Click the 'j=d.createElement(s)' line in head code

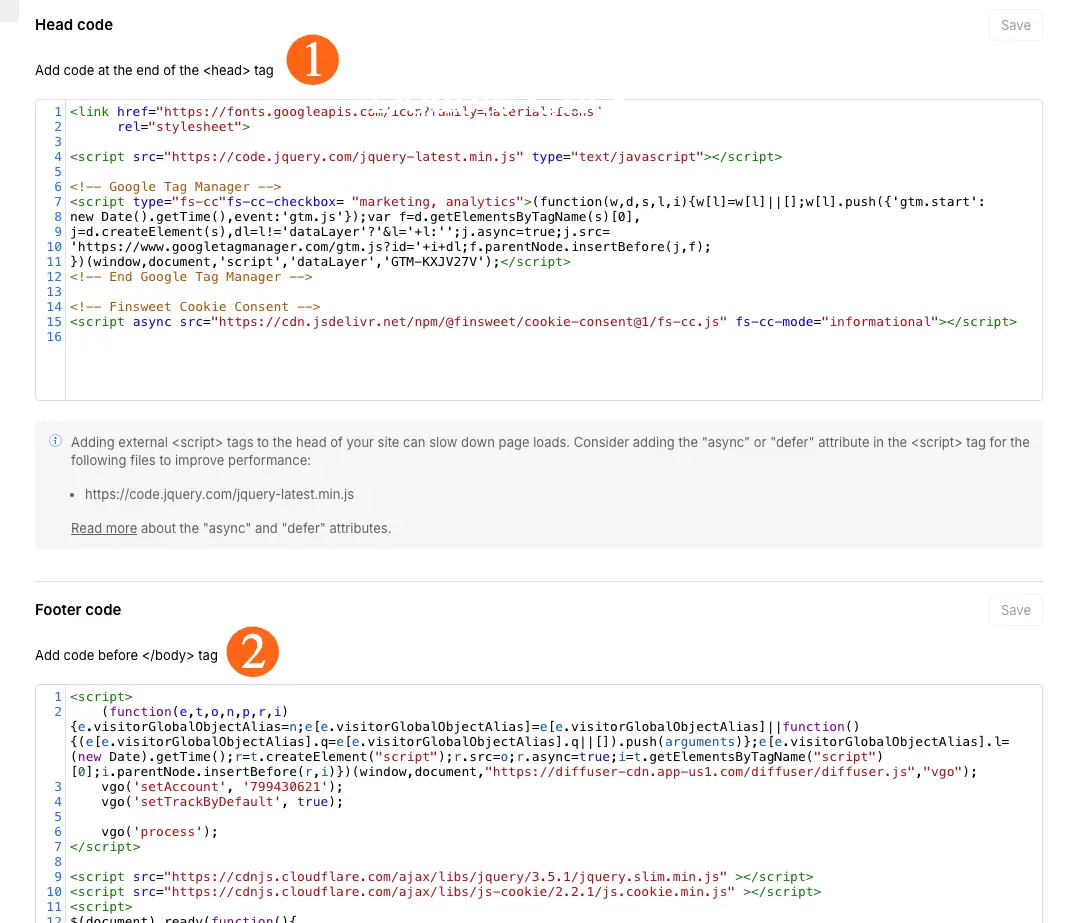(x=340, y=231)
